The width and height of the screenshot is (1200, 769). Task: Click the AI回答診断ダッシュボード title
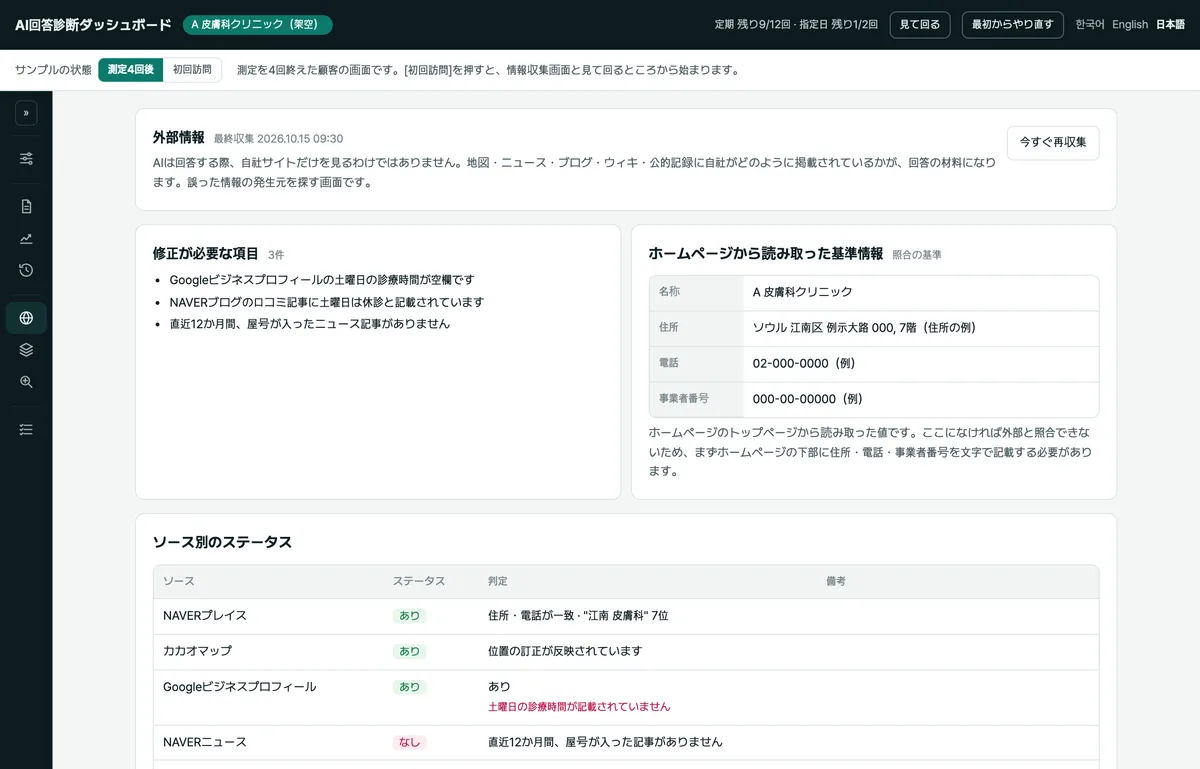[93, 25]
